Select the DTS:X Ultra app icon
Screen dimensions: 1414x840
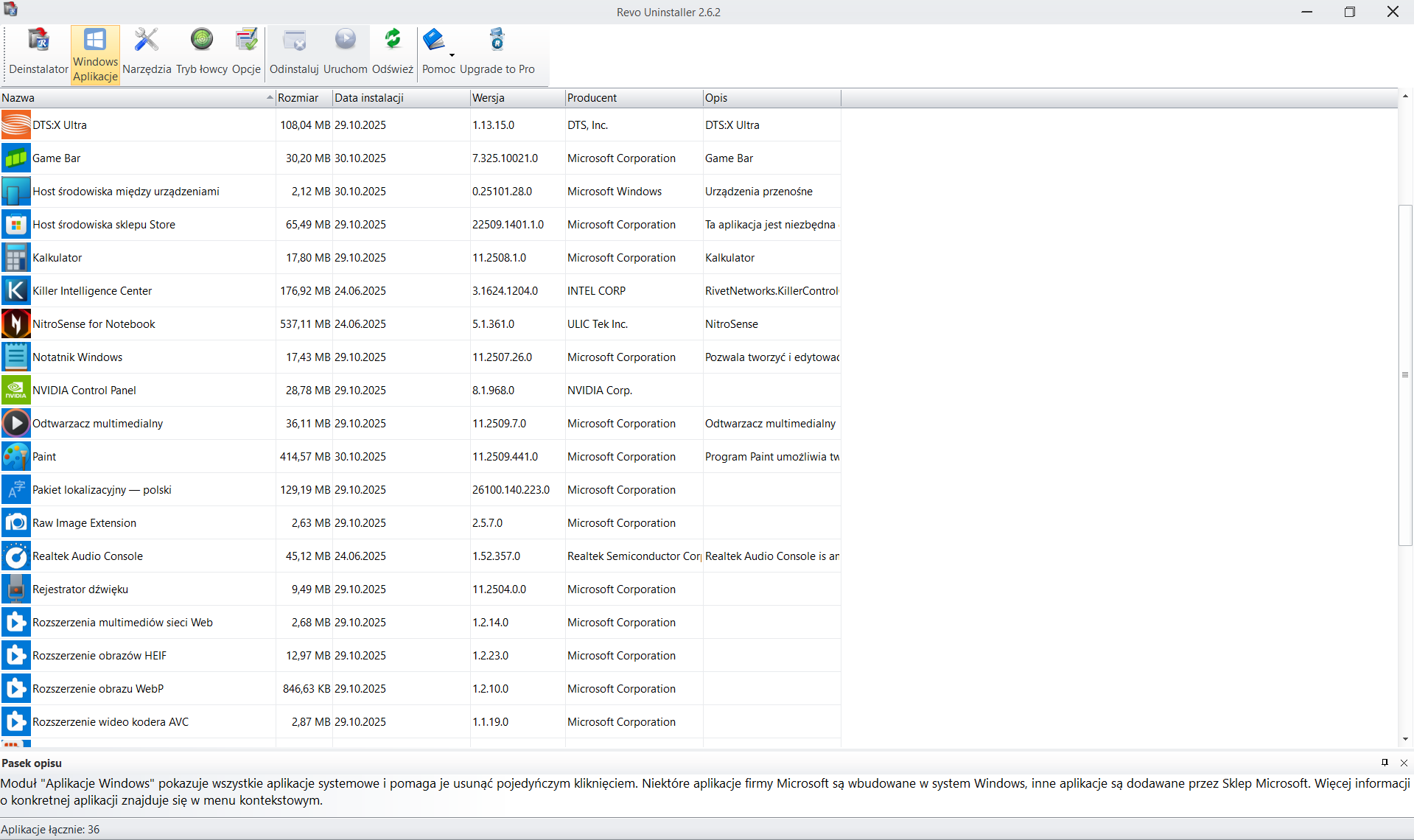[15, 125]
